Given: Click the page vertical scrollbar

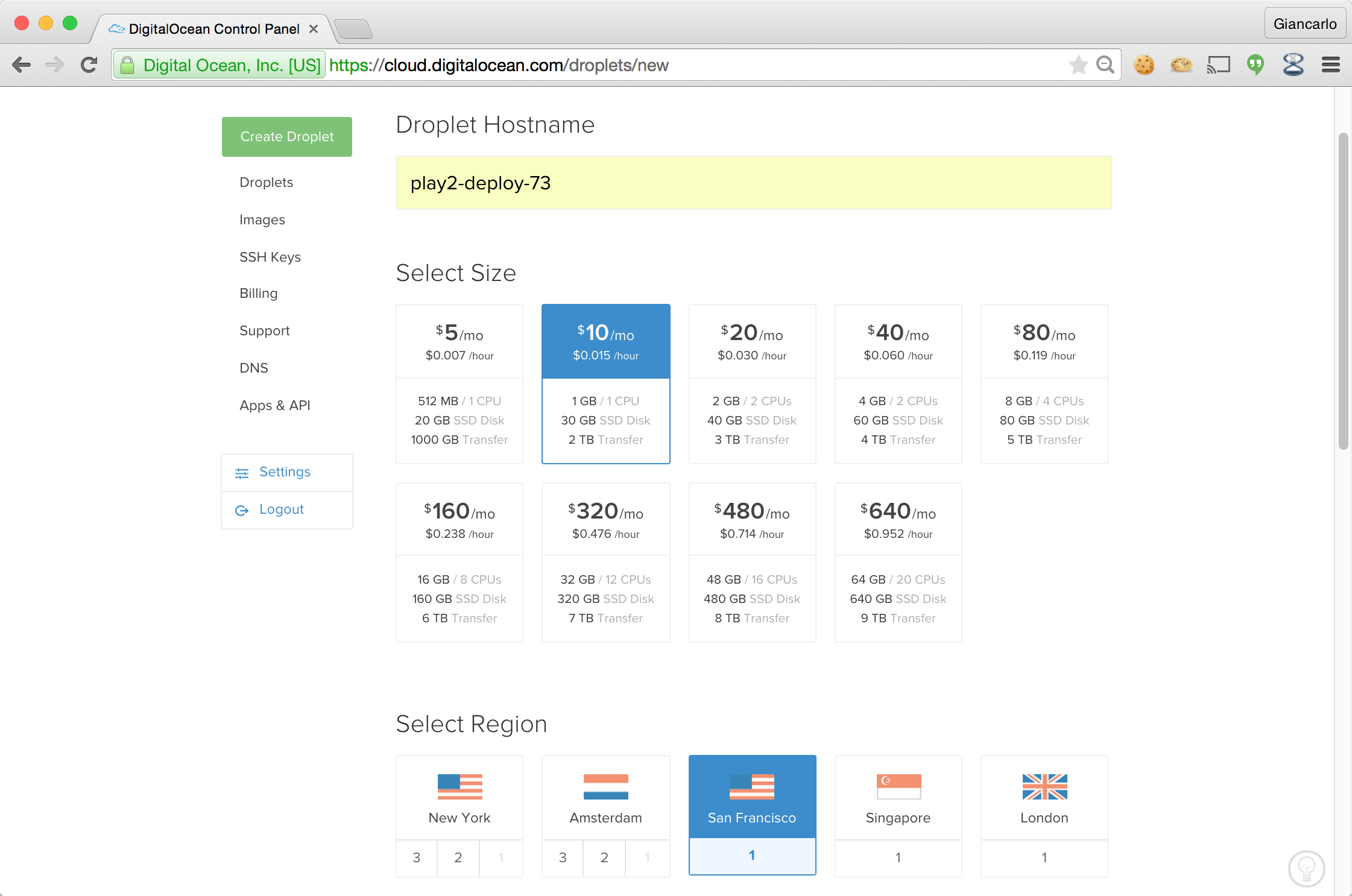Looking at the screenshot, I should (x=1343, y=291).
